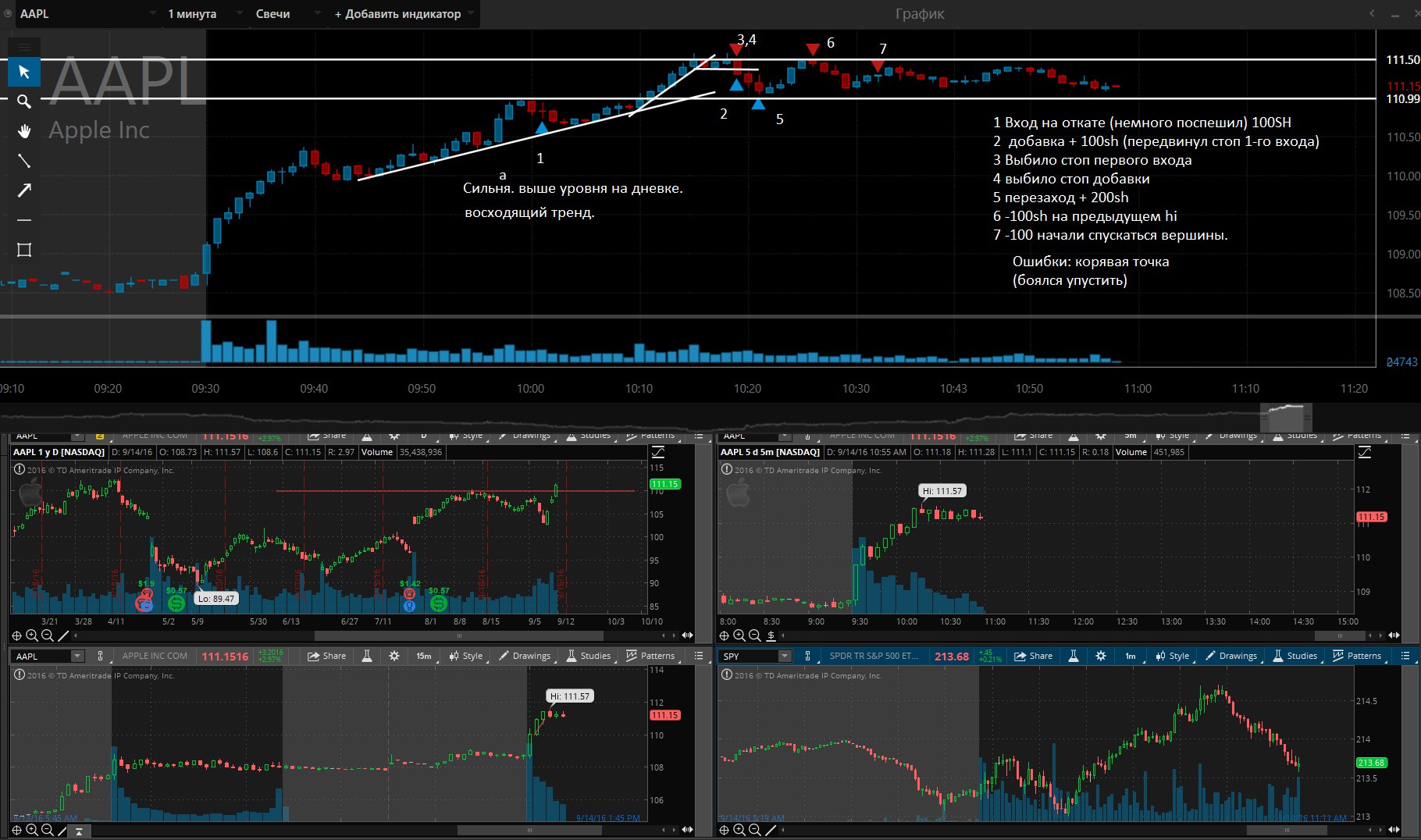The width and height of the screenshot is (1421, 840).
Task: Click Share button in SPY chart
Action: point(1033,656)
